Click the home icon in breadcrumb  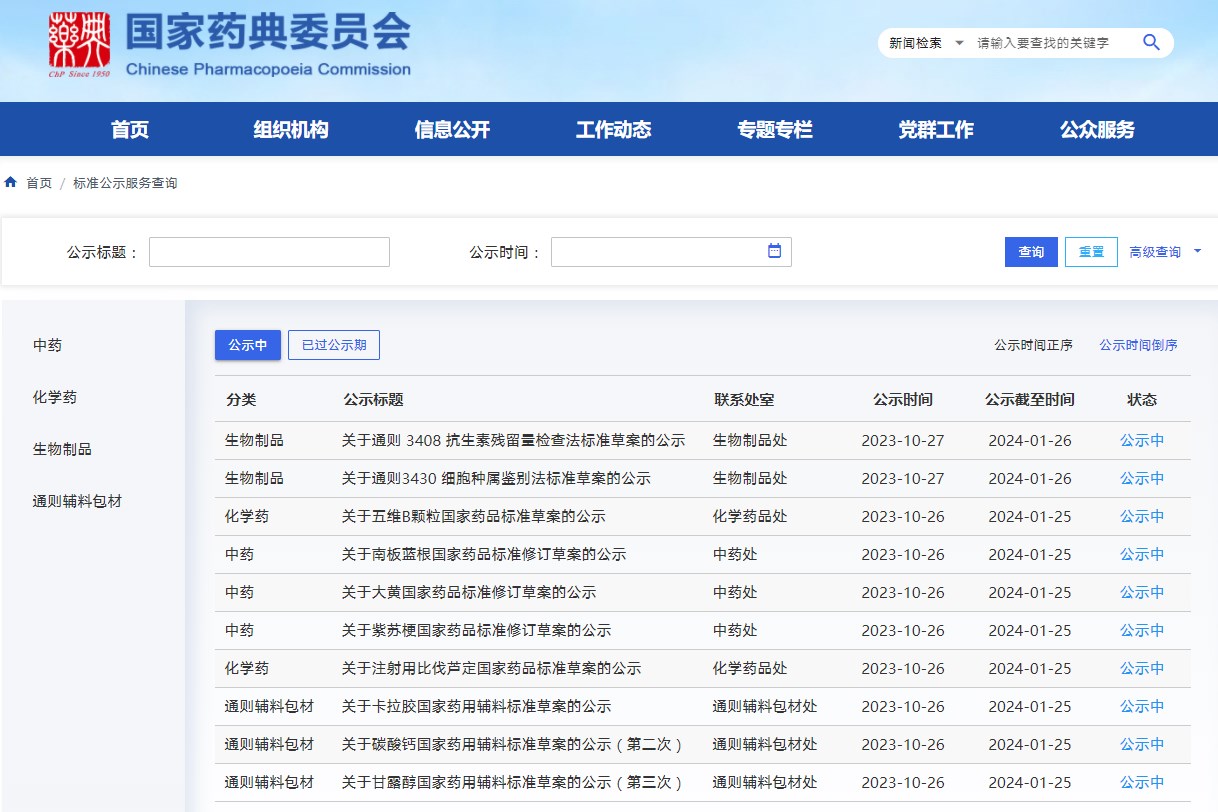point(11,183)
